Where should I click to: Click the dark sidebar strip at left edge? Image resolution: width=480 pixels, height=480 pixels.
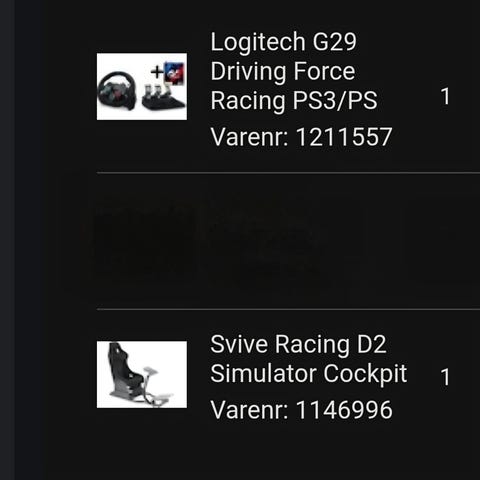click(x=7, y=240)
